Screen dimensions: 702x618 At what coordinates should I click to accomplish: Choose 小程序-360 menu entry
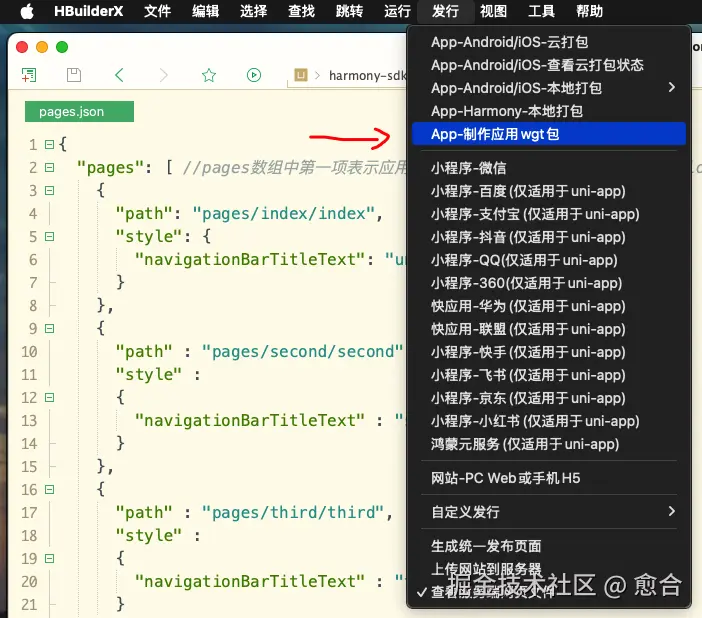pyautogui.click(x=549, y=283)
